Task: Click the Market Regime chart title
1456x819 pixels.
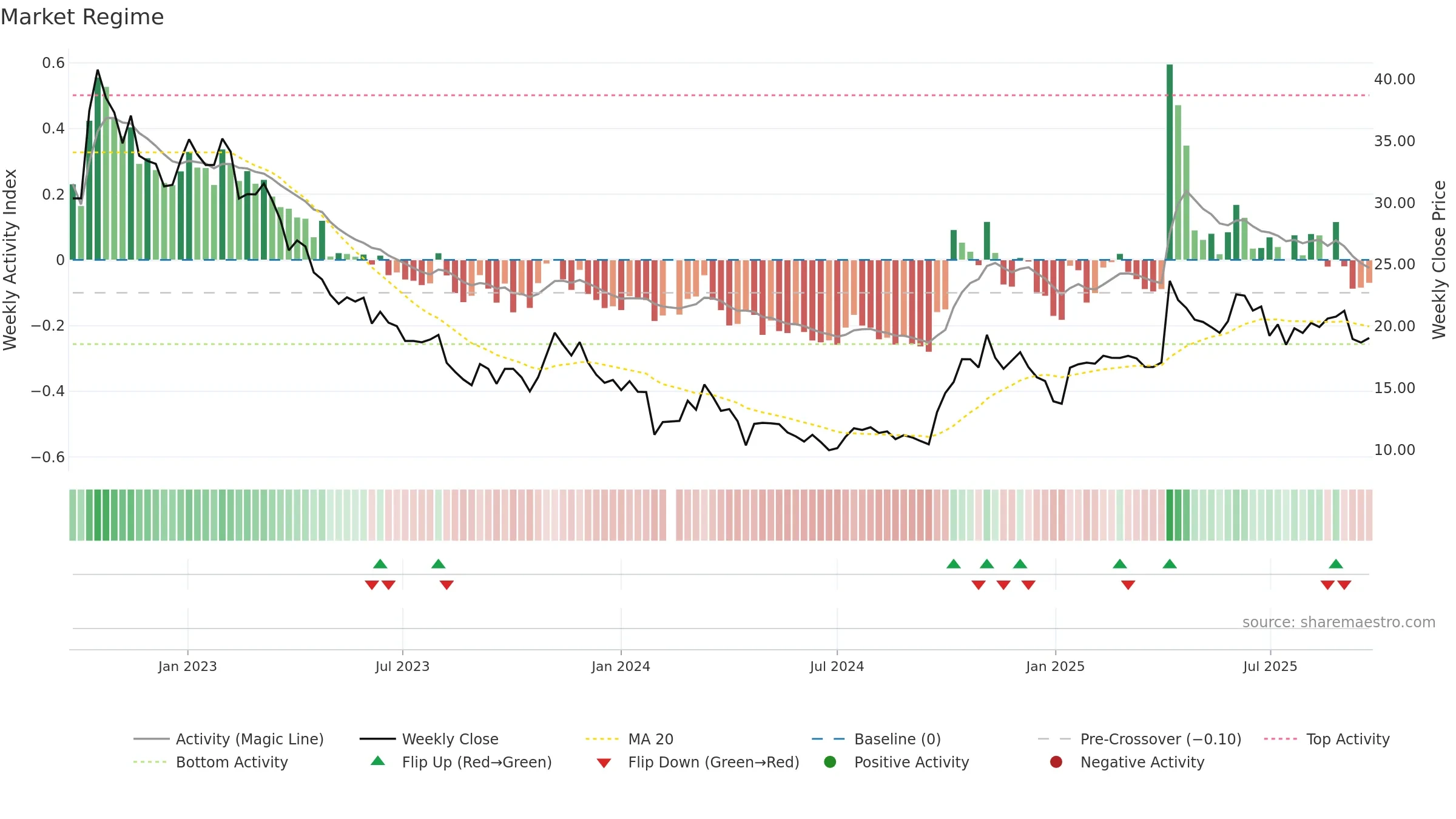Action: [82, 17]
